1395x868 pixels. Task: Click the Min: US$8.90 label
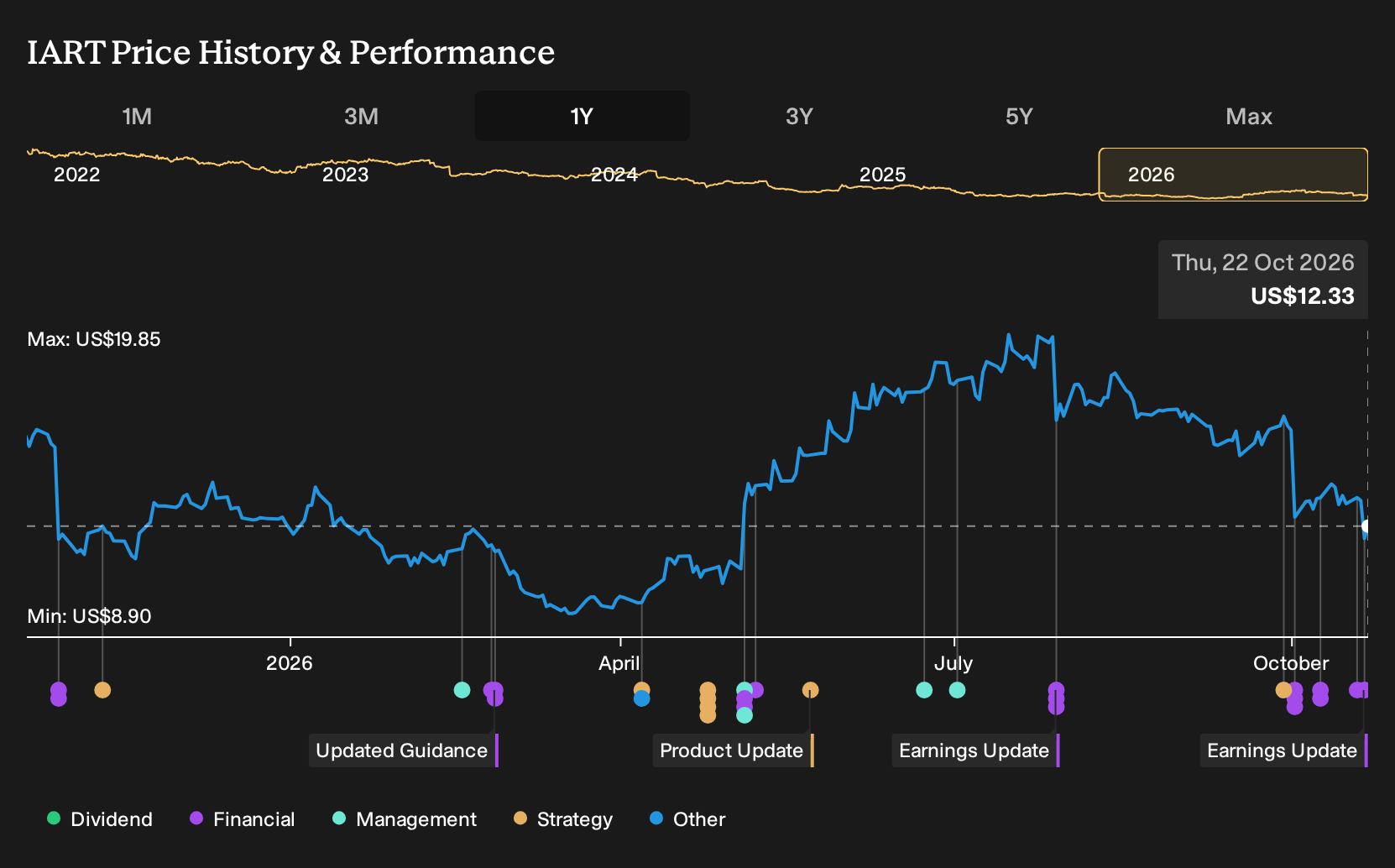click(89, 616)
